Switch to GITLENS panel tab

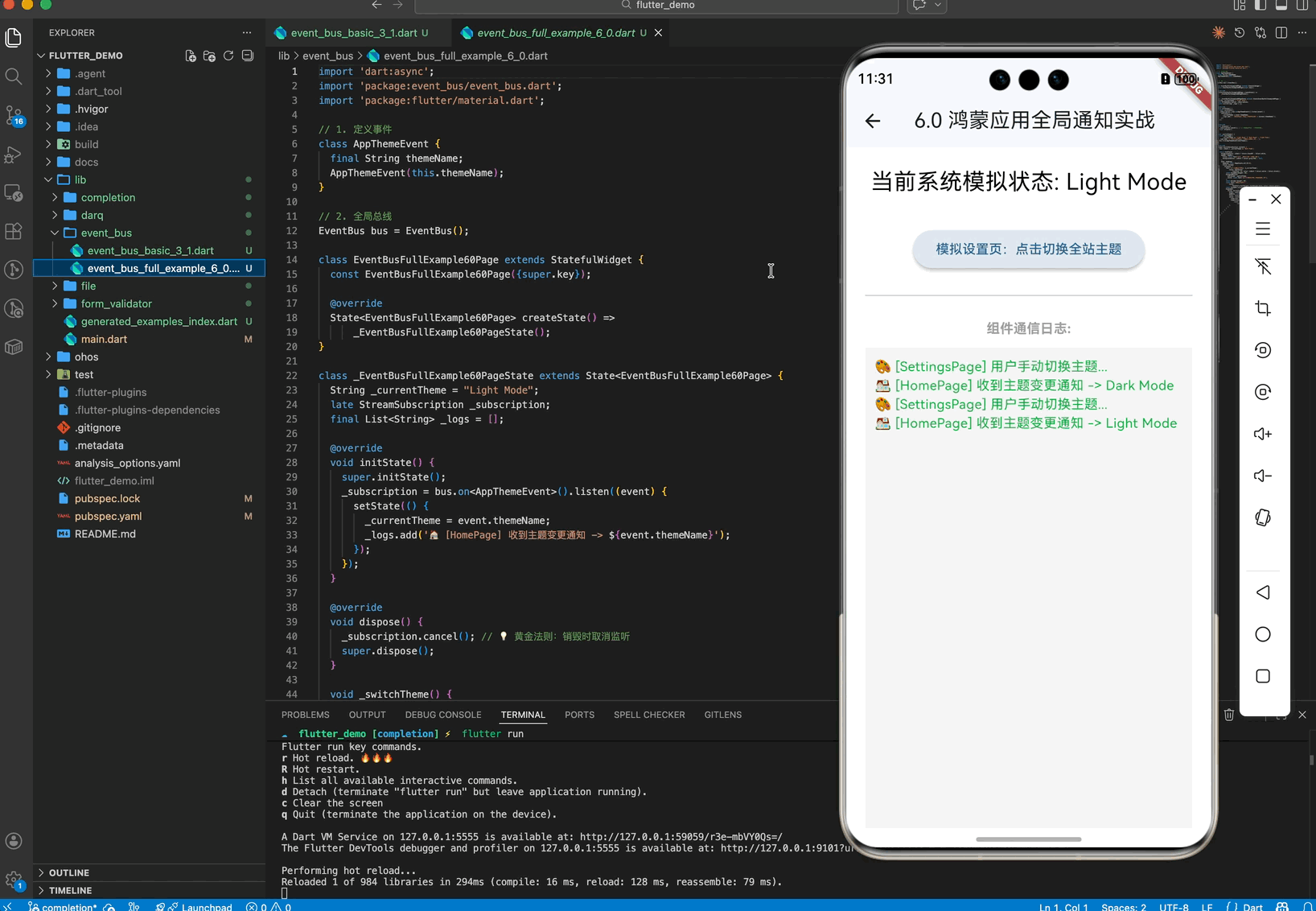(x=723, y=715)
